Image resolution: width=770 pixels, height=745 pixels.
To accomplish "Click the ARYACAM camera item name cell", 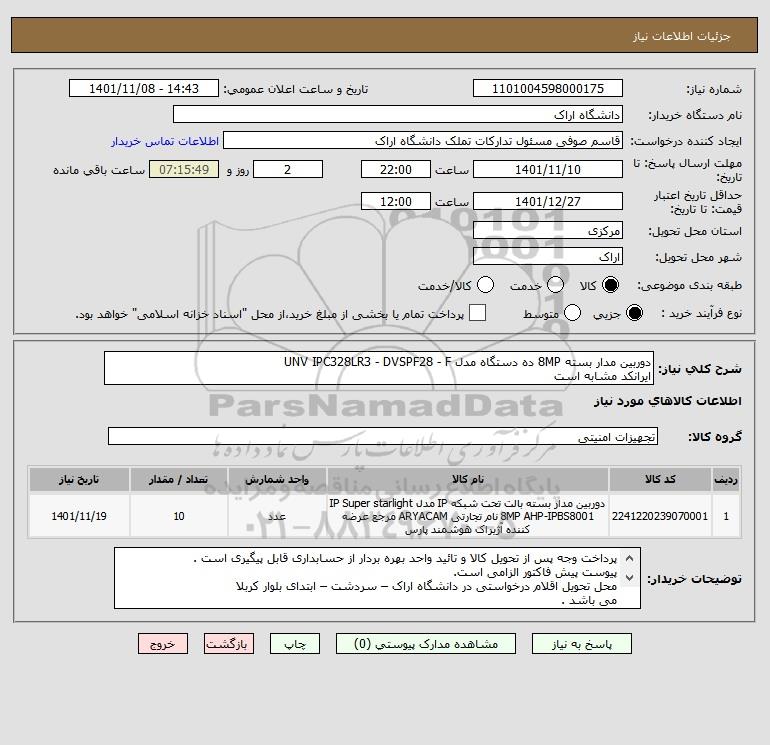I will [x=468, y=516].
